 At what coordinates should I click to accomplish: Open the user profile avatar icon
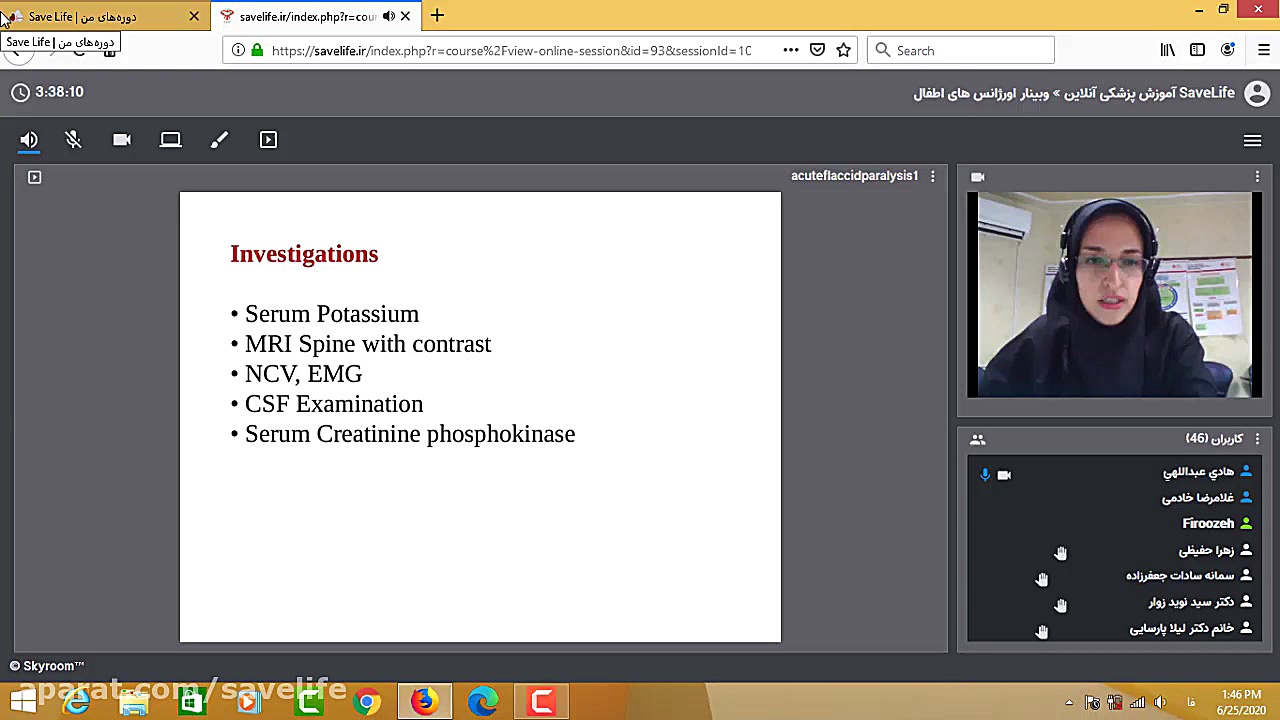pos(1257,93)
